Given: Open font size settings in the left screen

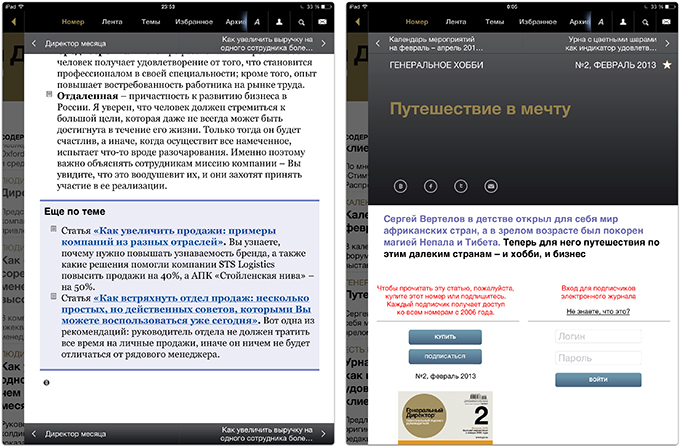Looking at the screenshot, I should 257,22.
